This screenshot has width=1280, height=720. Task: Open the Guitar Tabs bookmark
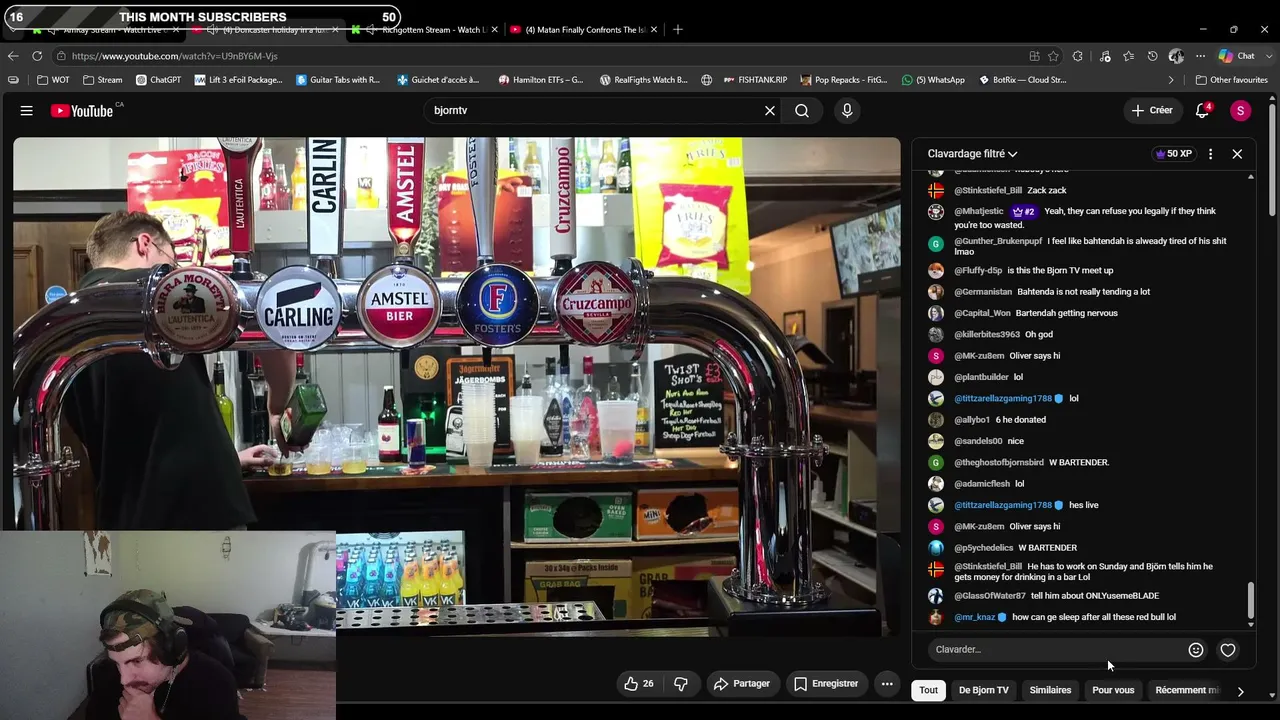[x=338, y=80]
